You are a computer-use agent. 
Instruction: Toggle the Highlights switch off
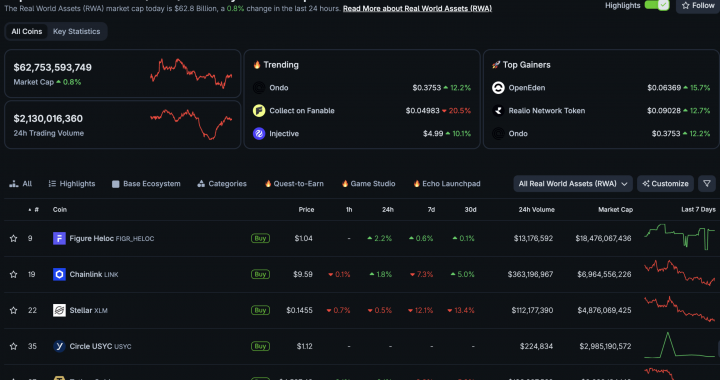click(657, 6)
